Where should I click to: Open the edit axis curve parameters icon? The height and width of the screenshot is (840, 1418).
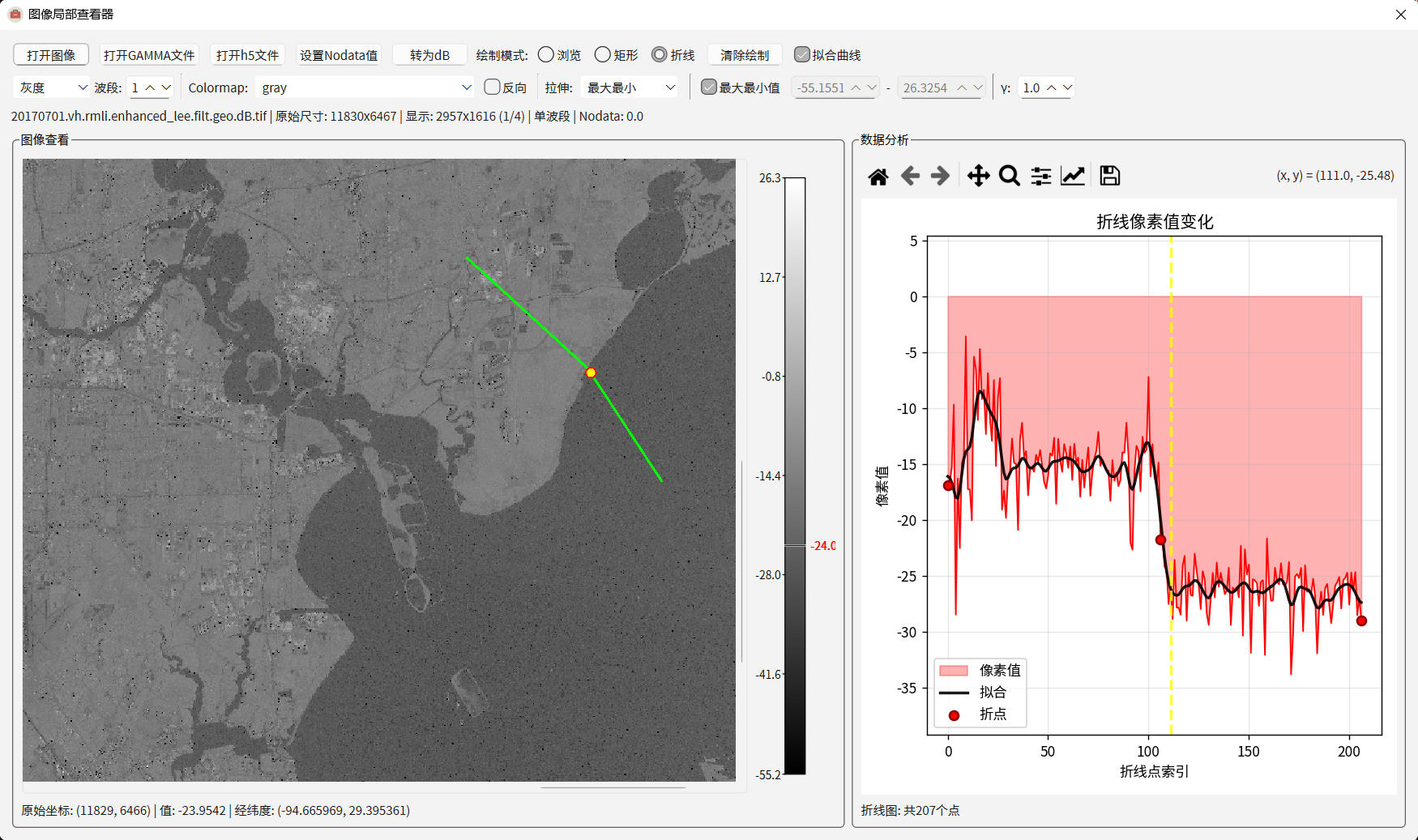(x=1073, y=177)
